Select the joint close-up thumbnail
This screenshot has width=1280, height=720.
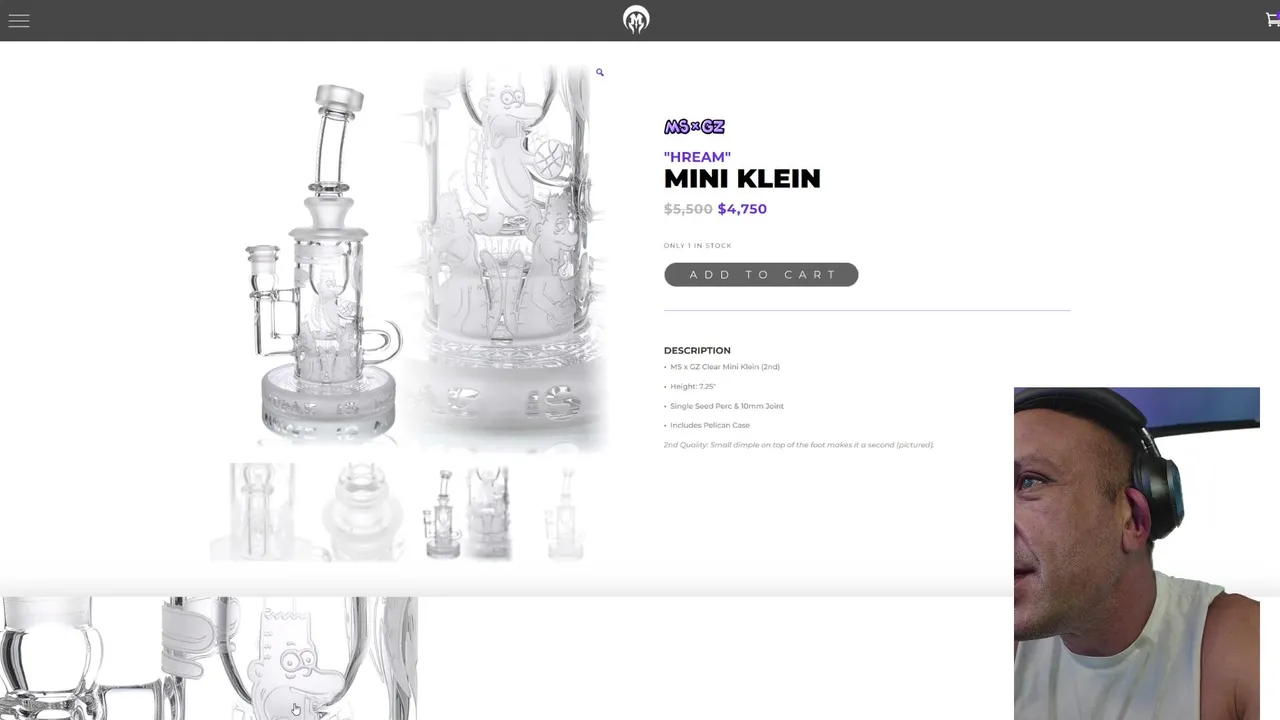362,511
